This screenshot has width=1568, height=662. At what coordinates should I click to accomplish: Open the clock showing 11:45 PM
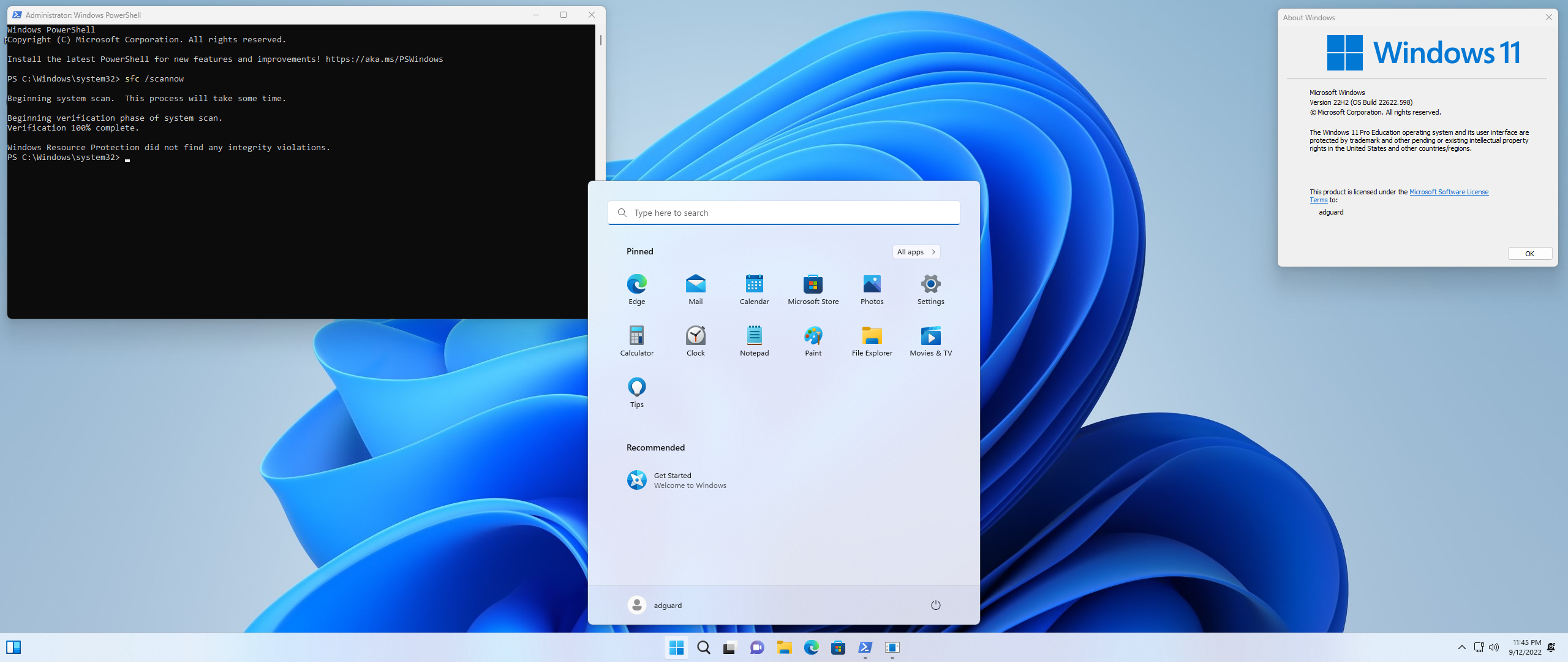[x=1525, y=647]
